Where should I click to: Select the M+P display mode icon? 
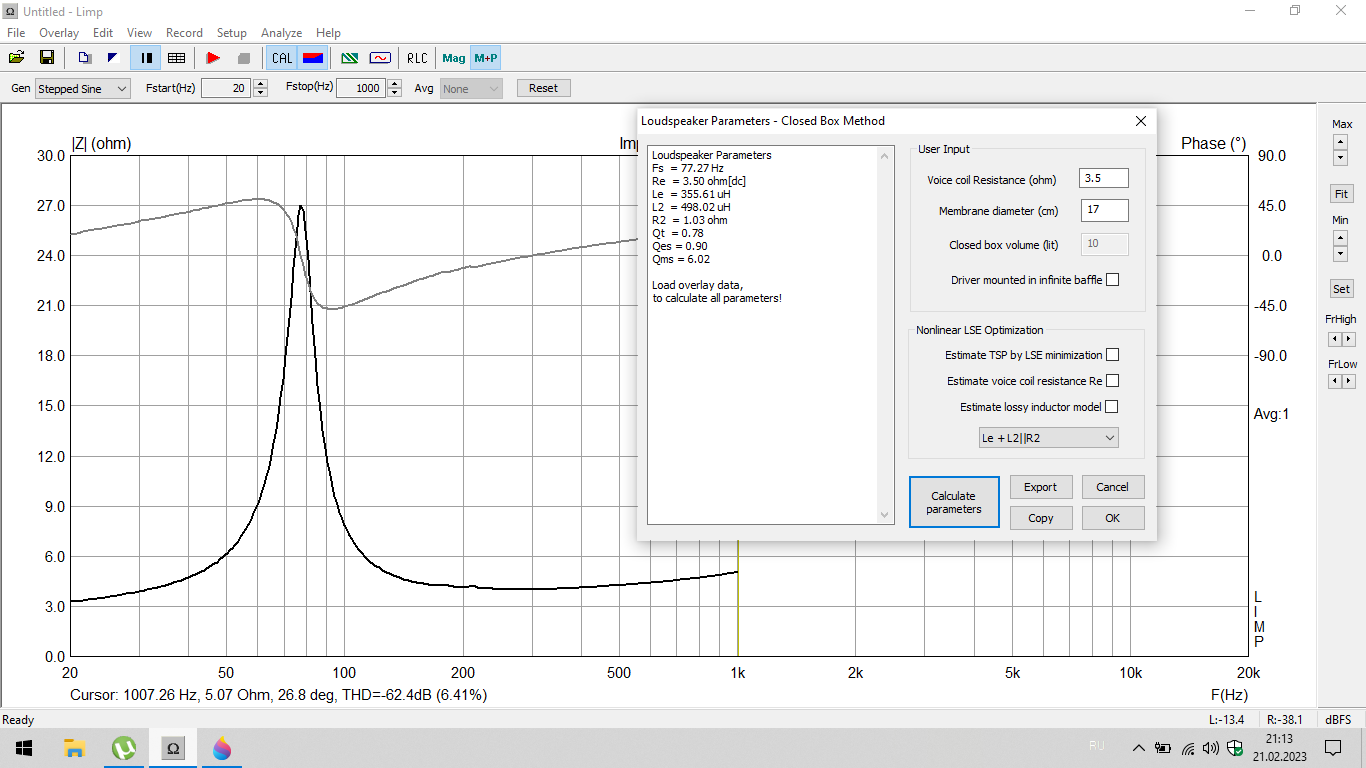[x=486, y=58]
